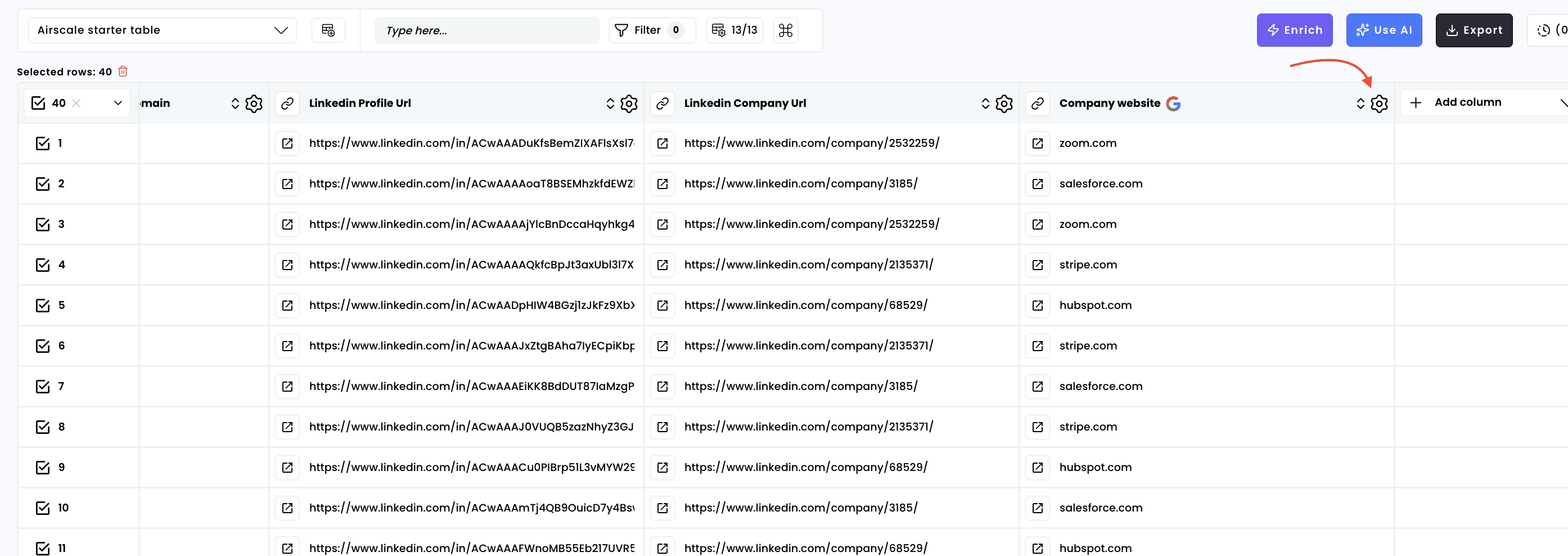Open row 7 LinkedIn profile external link icon
This screenshot has width=1568, height=556.
tap(287, 386)
